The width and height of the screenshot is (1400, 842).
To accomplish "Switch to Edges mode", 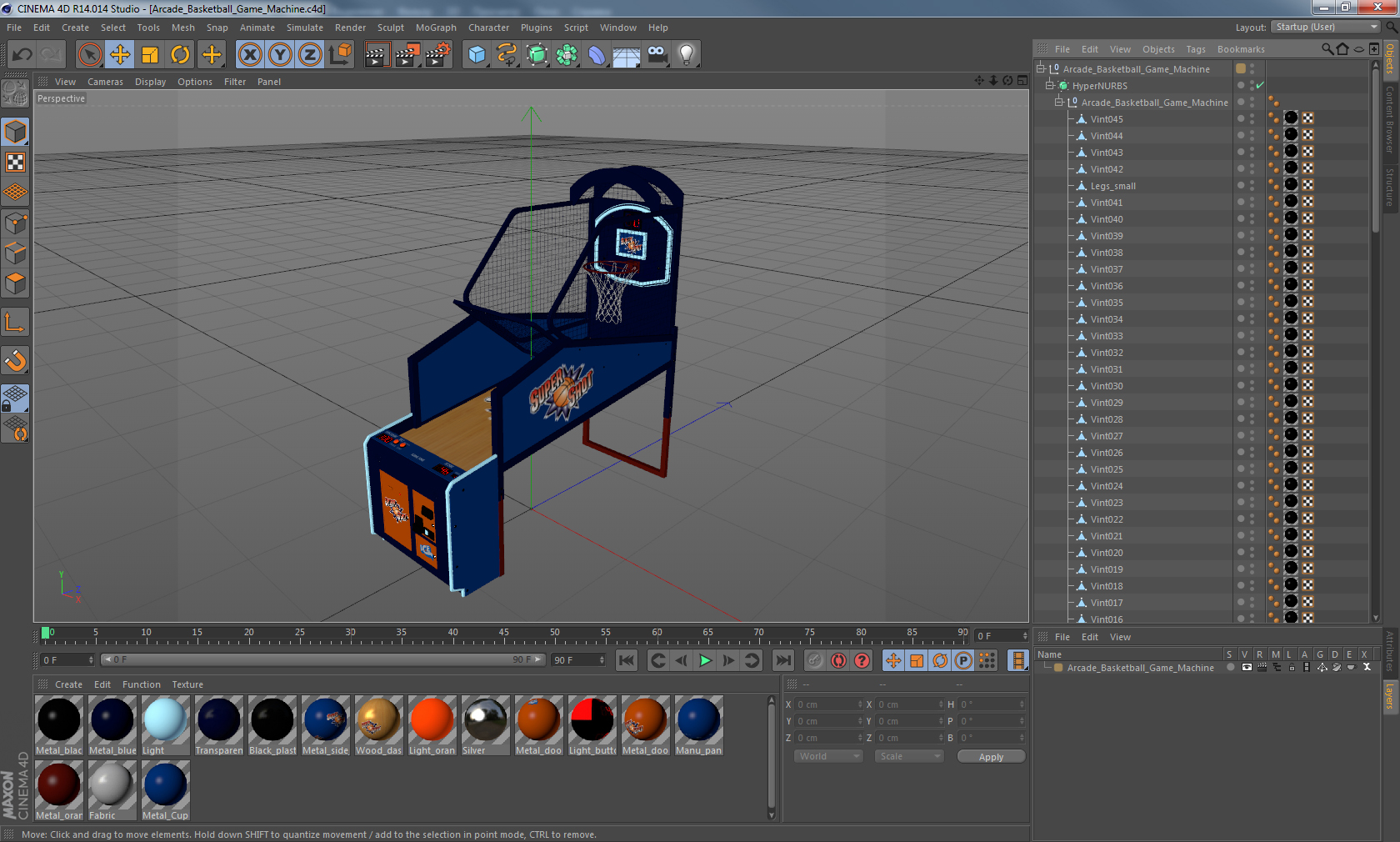I will point(15,253).
